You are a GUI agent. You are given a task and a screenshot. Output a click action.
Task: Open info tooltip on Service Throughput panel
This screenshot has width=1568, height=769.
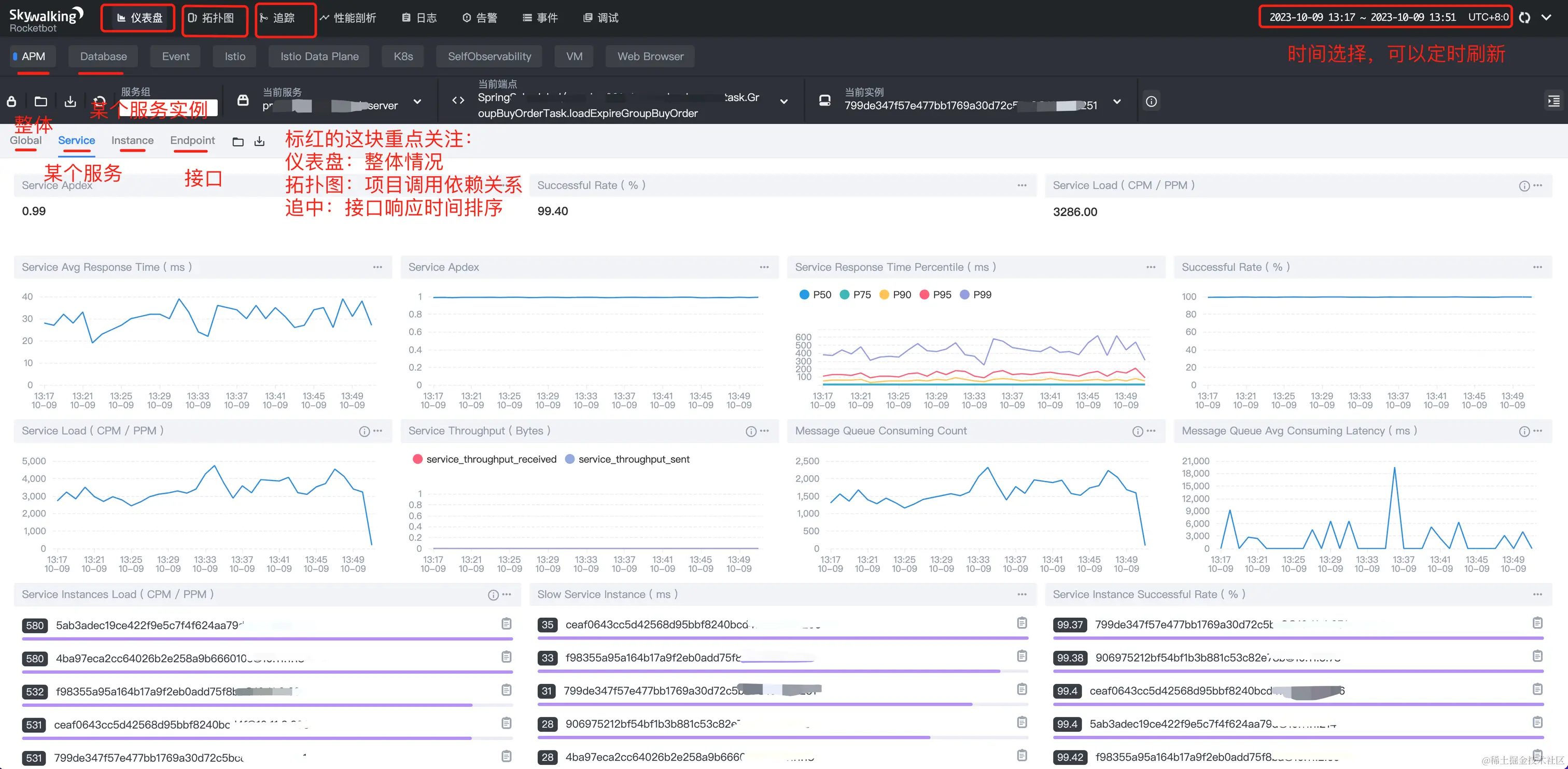(x=750, y=431)
